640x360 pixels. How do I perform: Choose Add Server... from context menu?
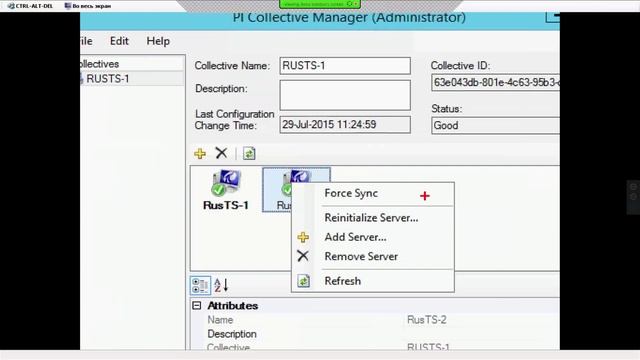point(355,237)
